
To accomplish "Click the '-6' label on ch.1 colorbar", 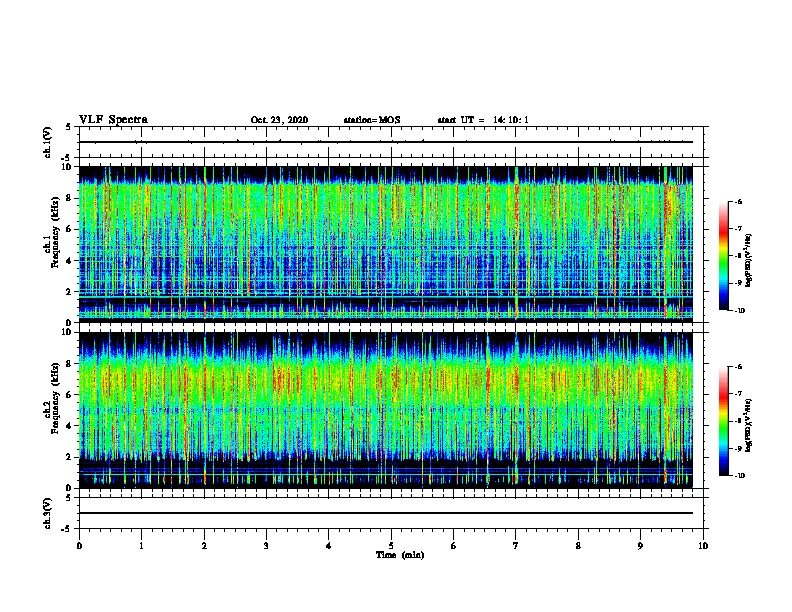I will 738,201.
